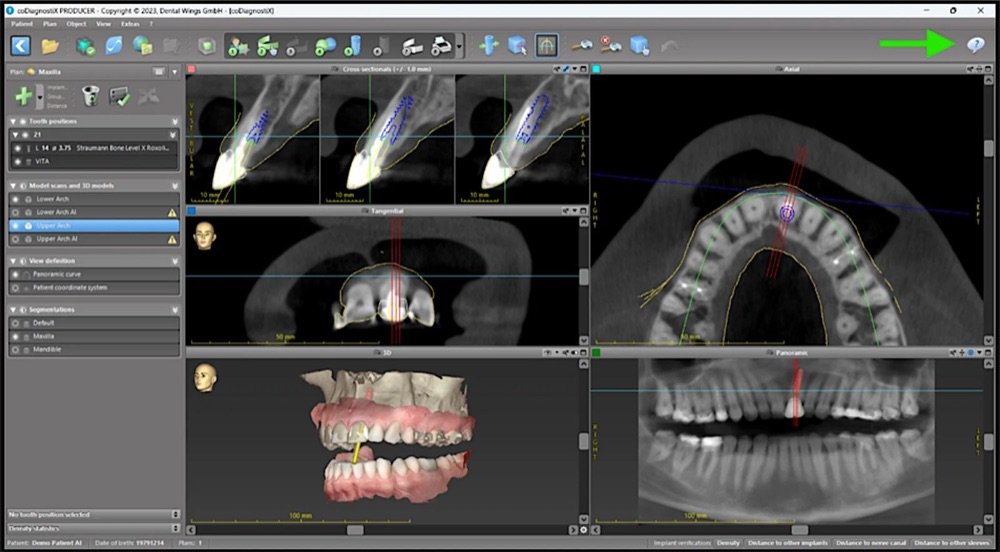Expand the Density statistics panel

(176, 528)
